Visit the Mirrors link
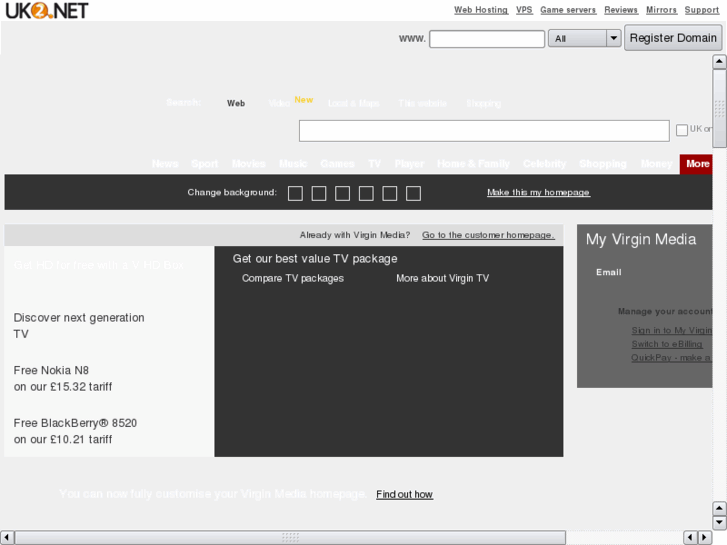The width and height of the screenshot is (727, 545). point(661,10)
